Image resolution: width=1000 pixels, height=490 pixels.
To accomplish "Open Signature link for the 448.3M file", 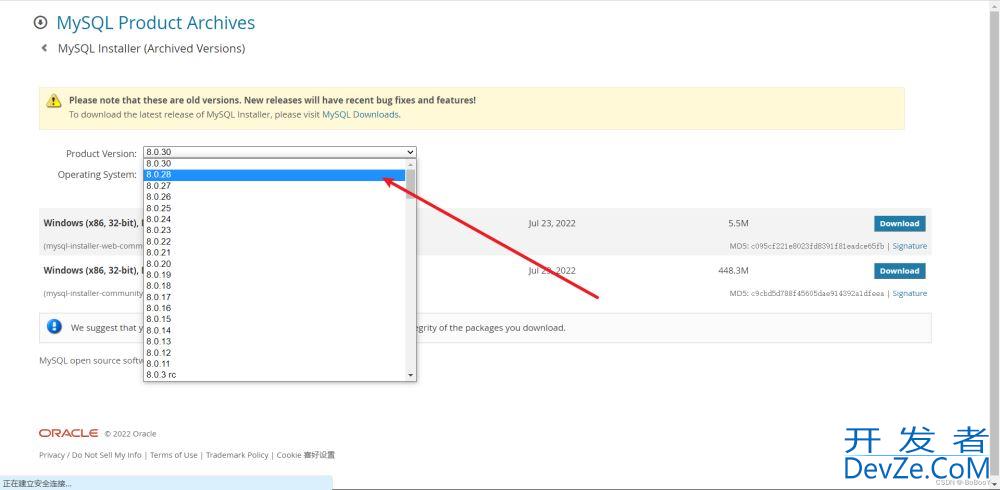I will 909,293.
